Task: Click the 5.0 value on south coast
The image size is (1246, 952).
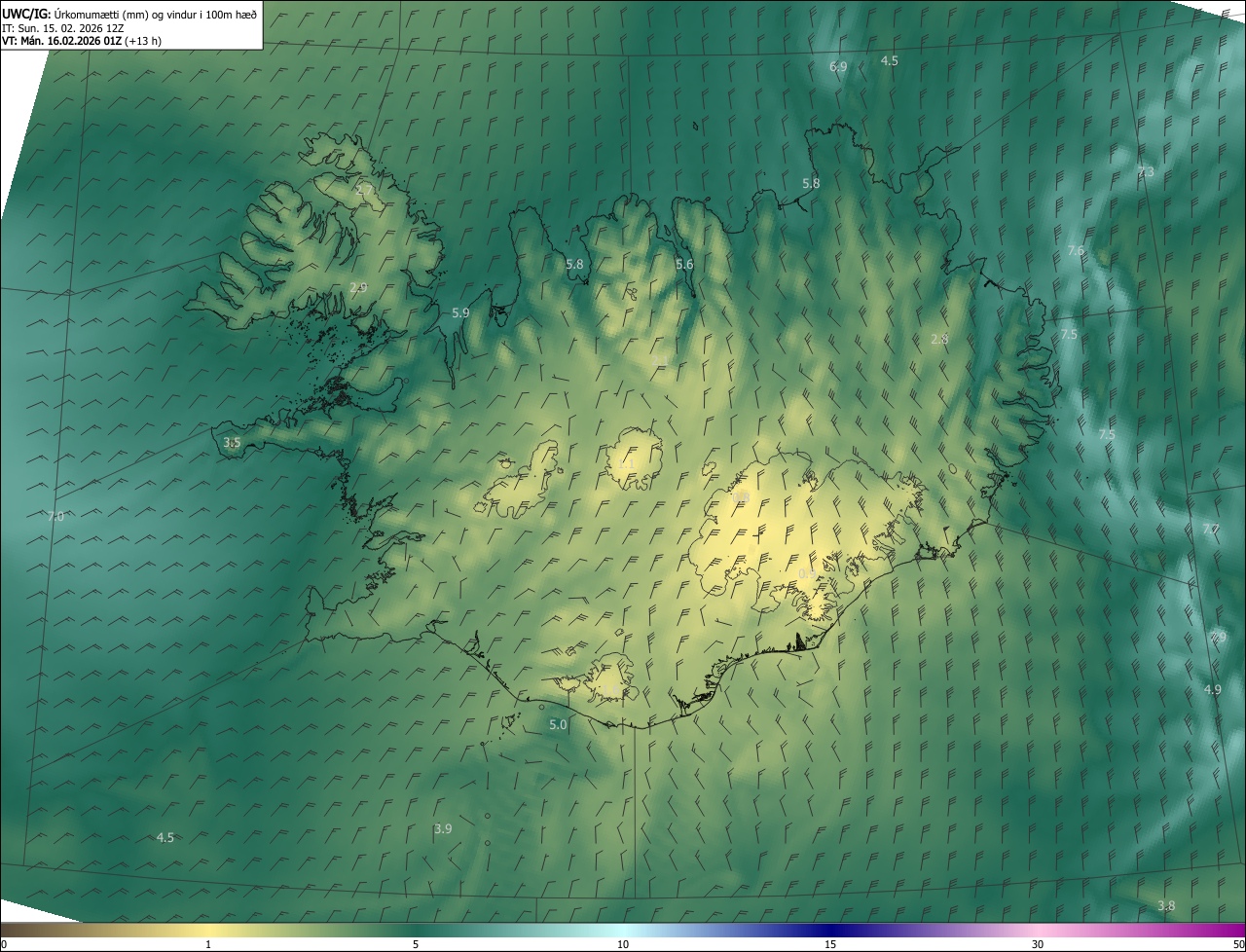Action: pos(558,725)
